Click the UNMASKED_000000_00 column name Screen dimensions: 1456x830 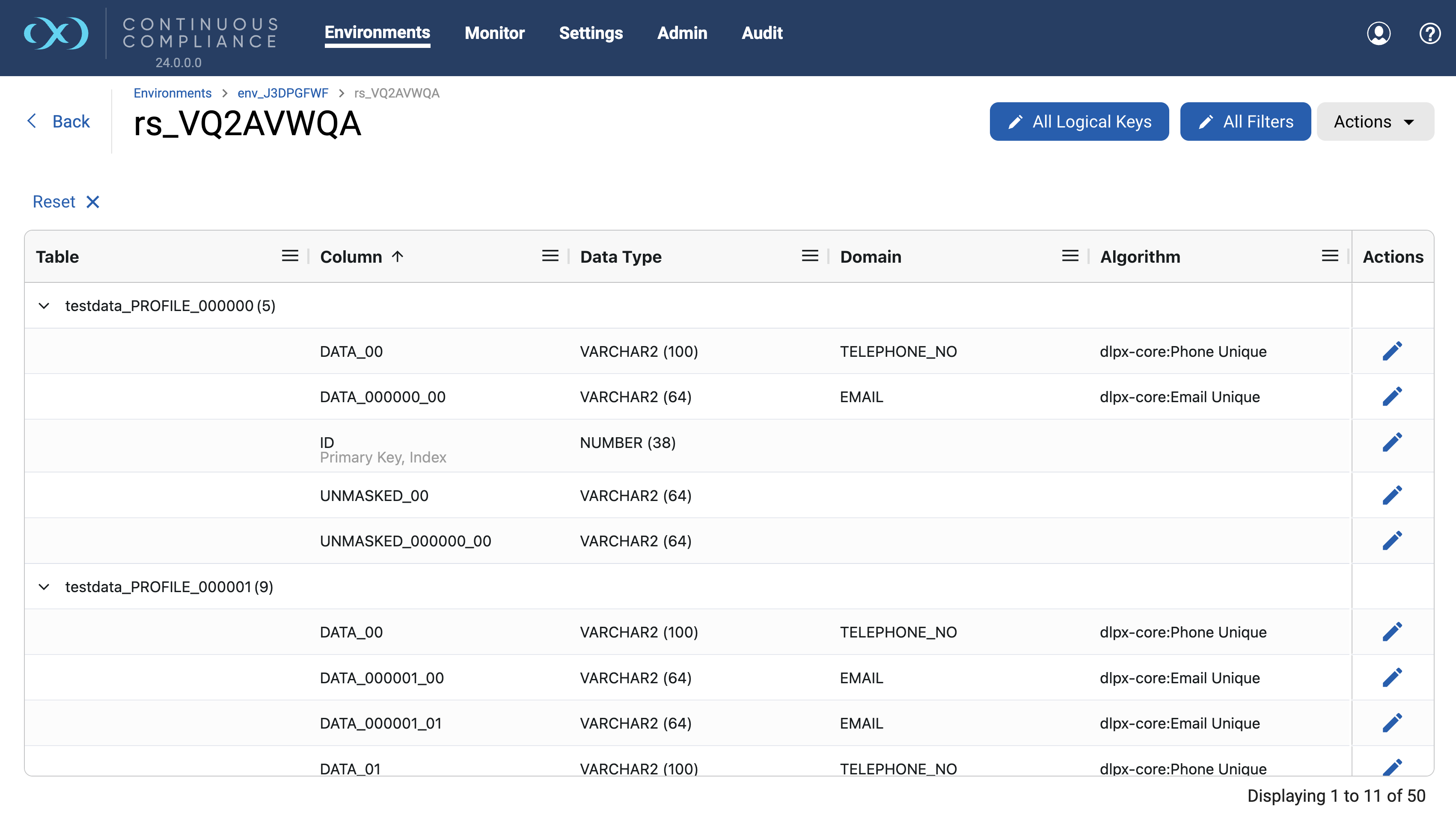(405, 542)
